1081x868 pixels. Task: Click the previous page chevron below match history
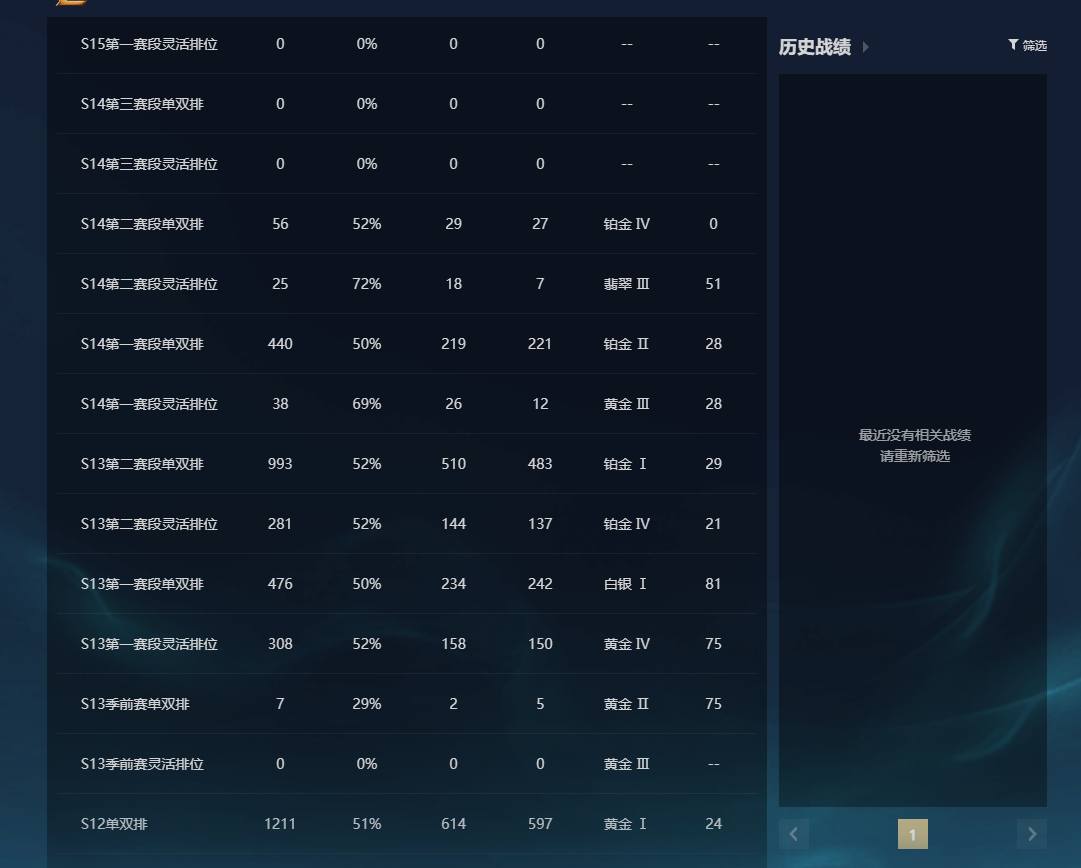pos(793,833)
